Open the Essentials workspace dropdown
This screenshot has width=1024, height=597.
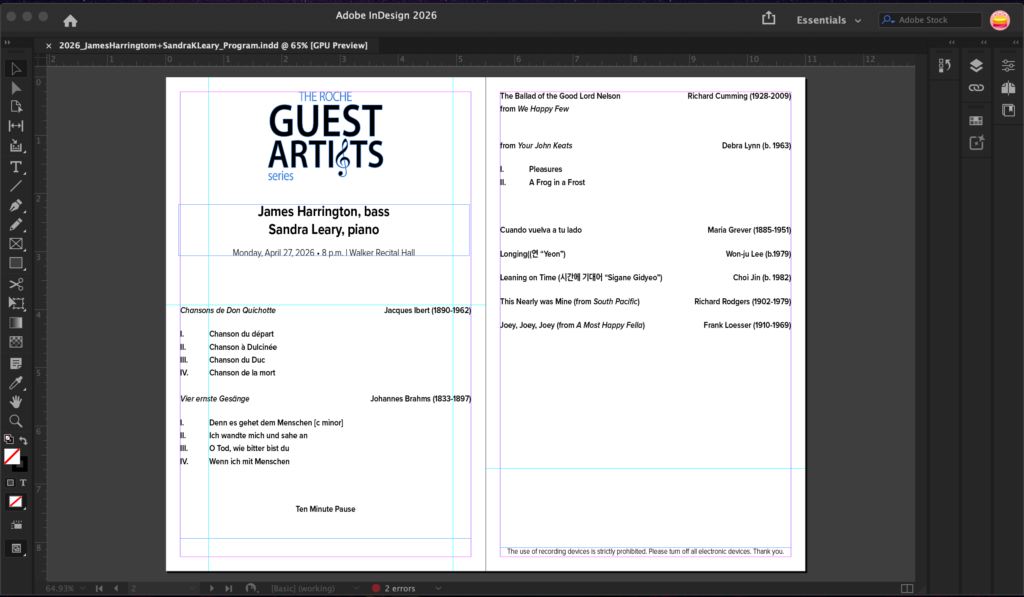(x=829, y=20)
